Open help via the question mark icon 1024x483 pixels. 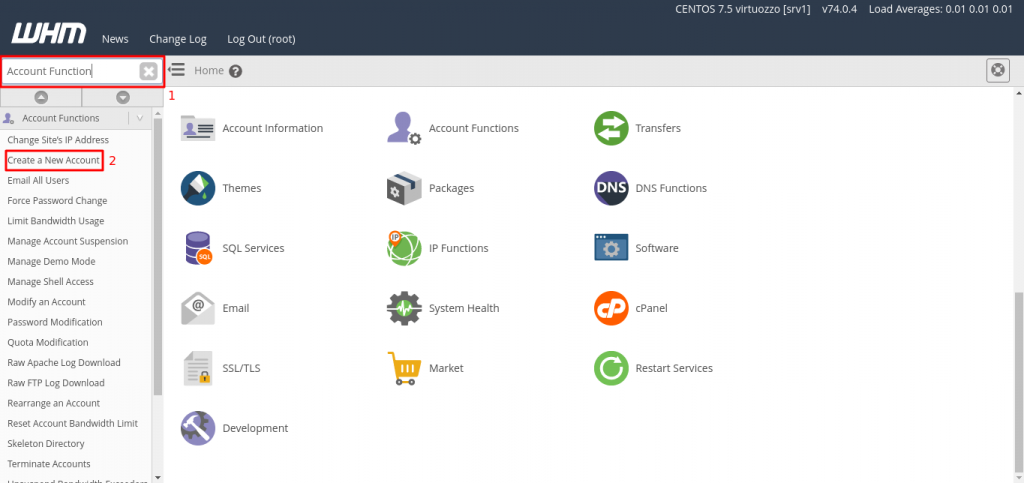pyautogui.click(x=236, y=71)
